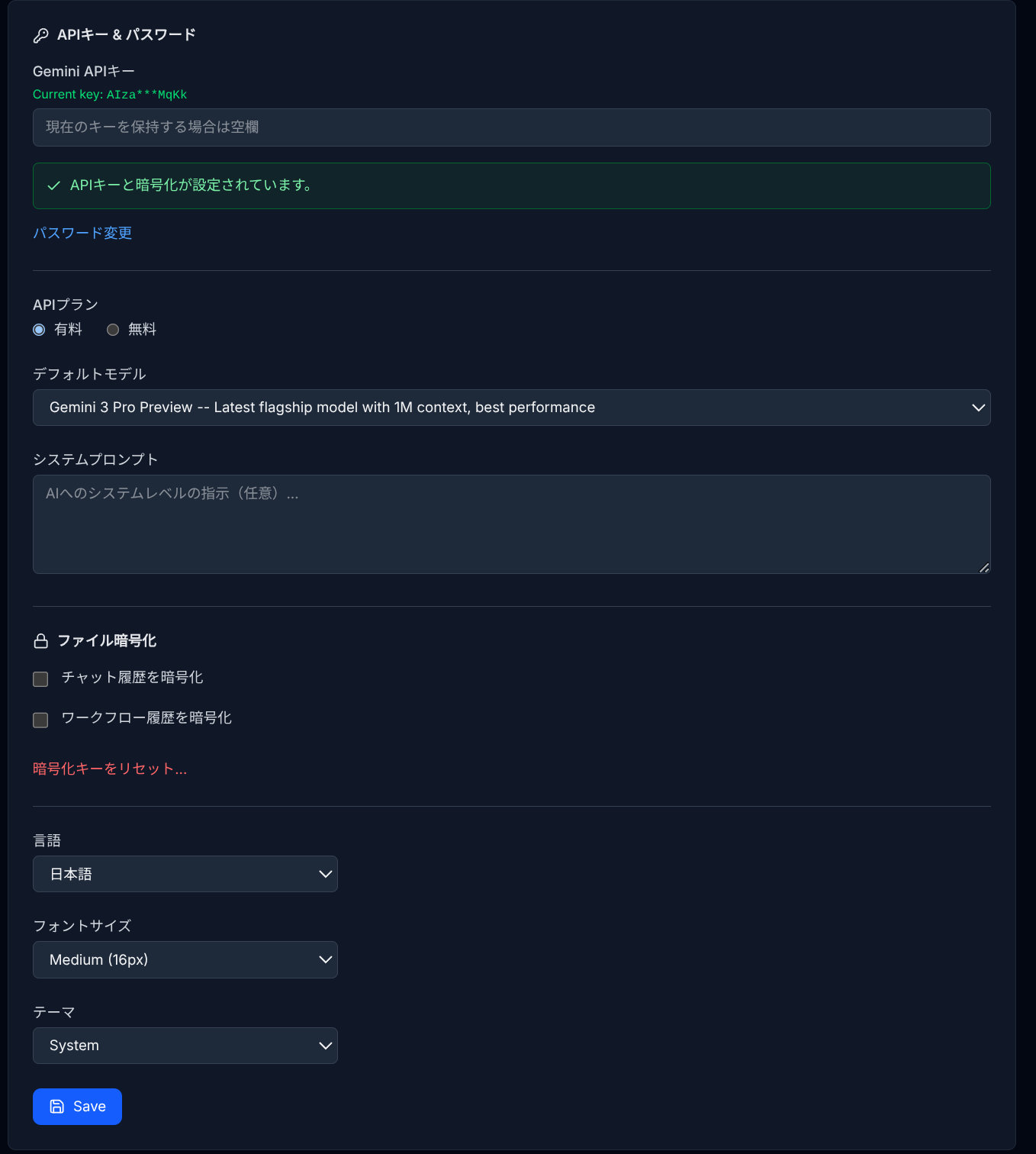The height and width of the screenshot is (1154, 1036).
Task: Click the chevron on the テーマ dropdown
Action: tap(325, 1046)
